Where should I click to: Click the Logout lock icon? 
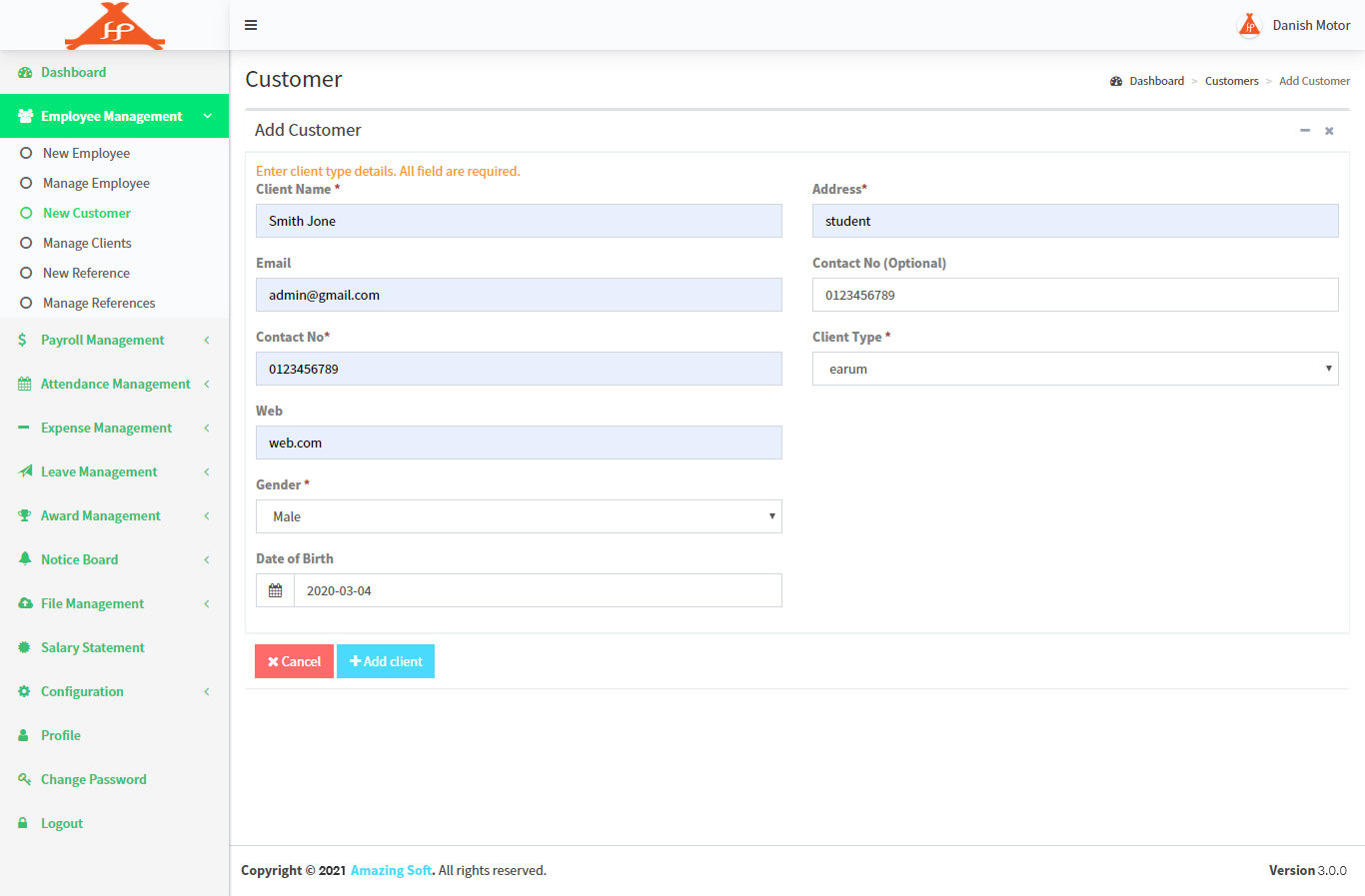[23, 823]
